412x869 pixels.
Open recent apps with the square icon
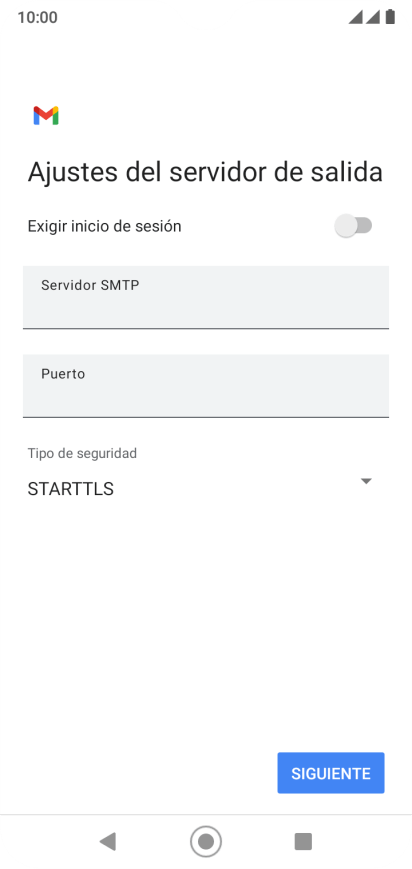click(303, 841)
